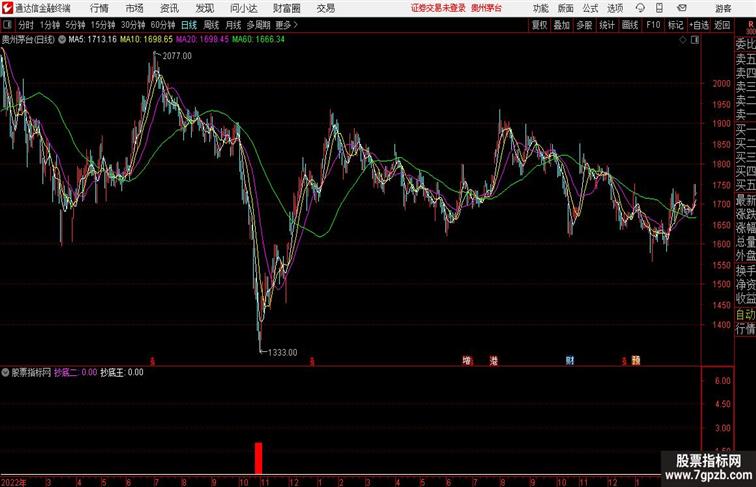Toggle the left sidebar panel icon beside 分时
The width and height of the screenshot is (756, 487).
coord(7,25)
